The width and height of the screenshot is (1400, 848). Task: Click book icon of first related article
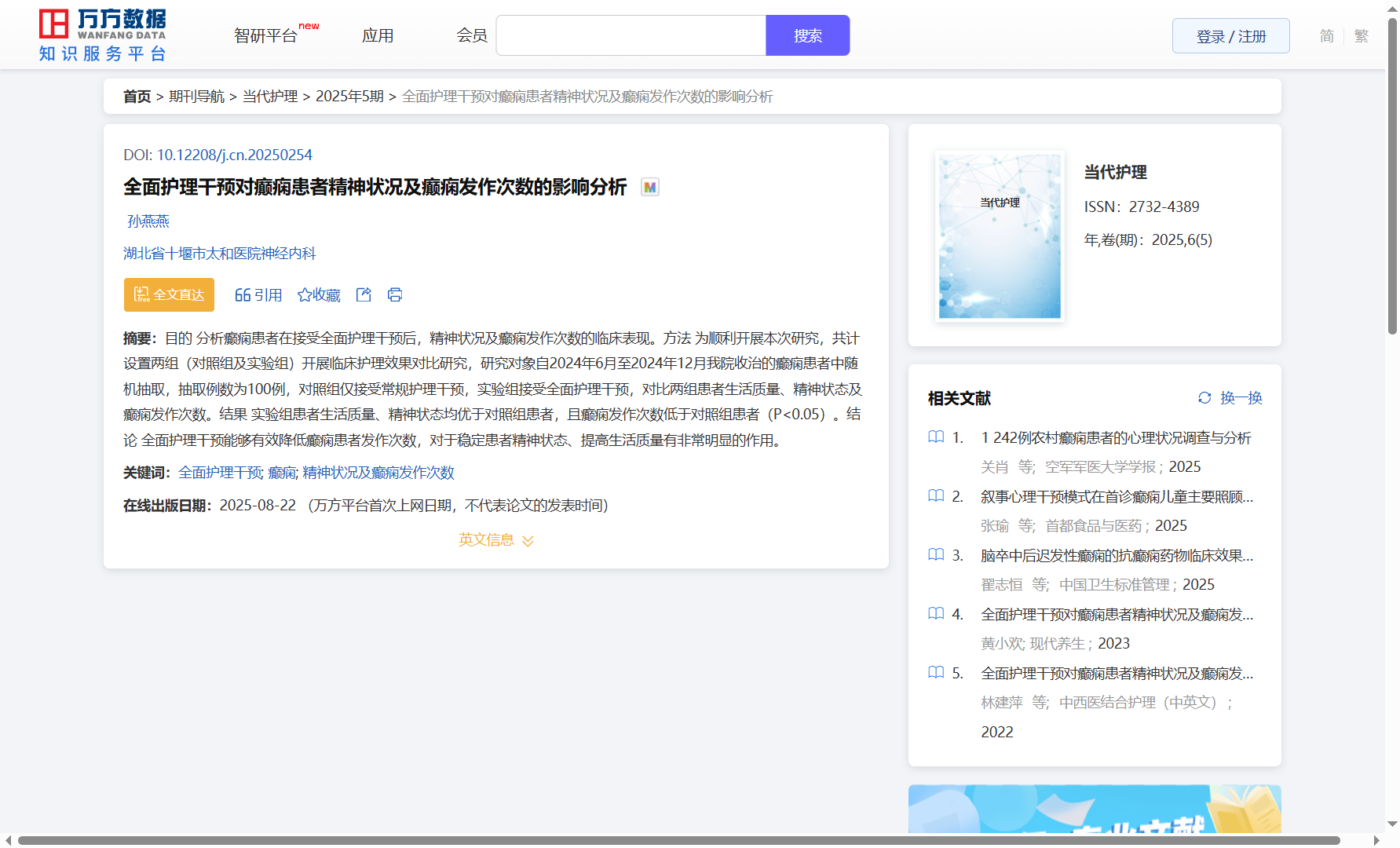coord(936,437)
